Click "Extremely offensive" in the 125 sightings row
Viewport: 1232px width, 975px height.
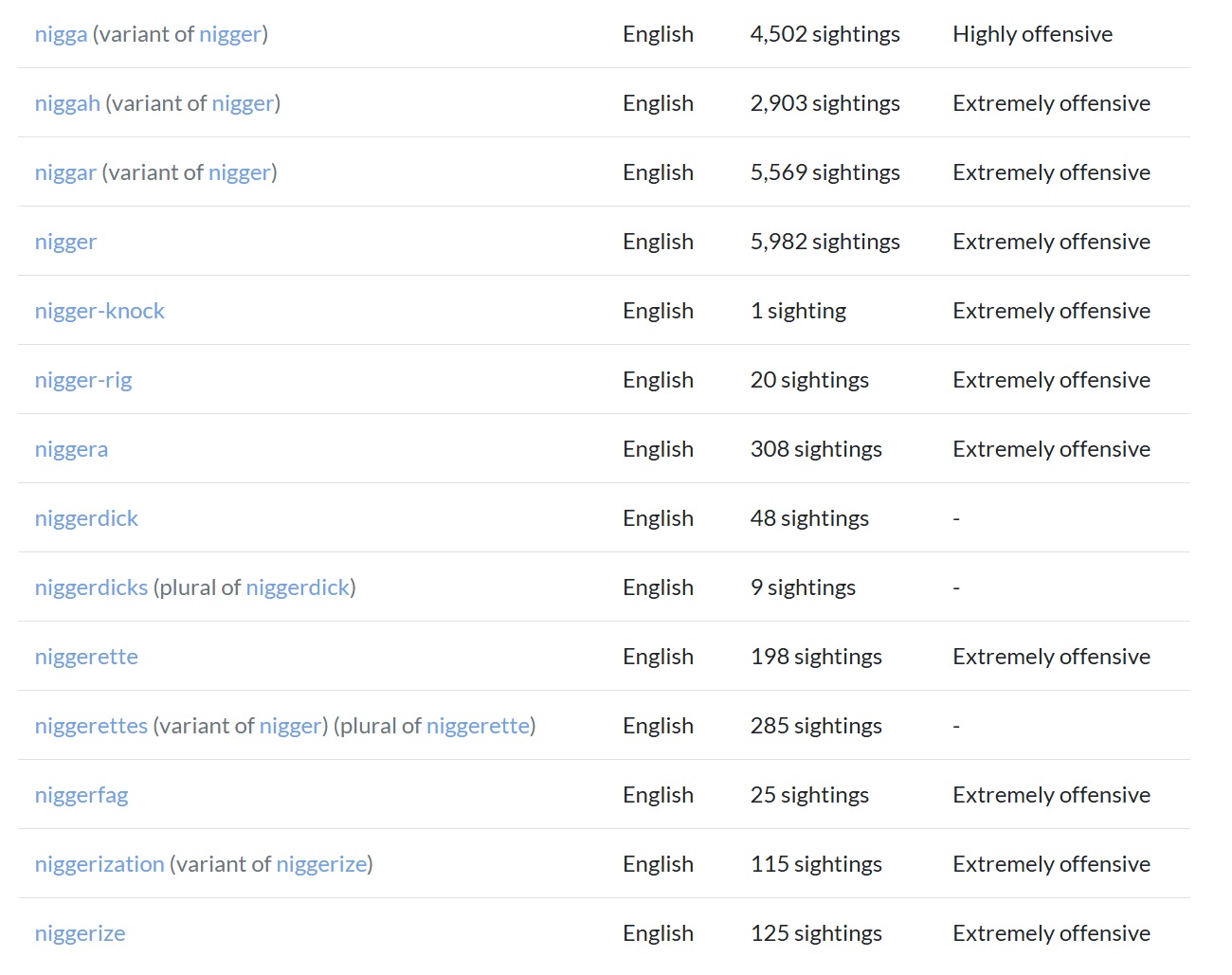(1052, 934)
